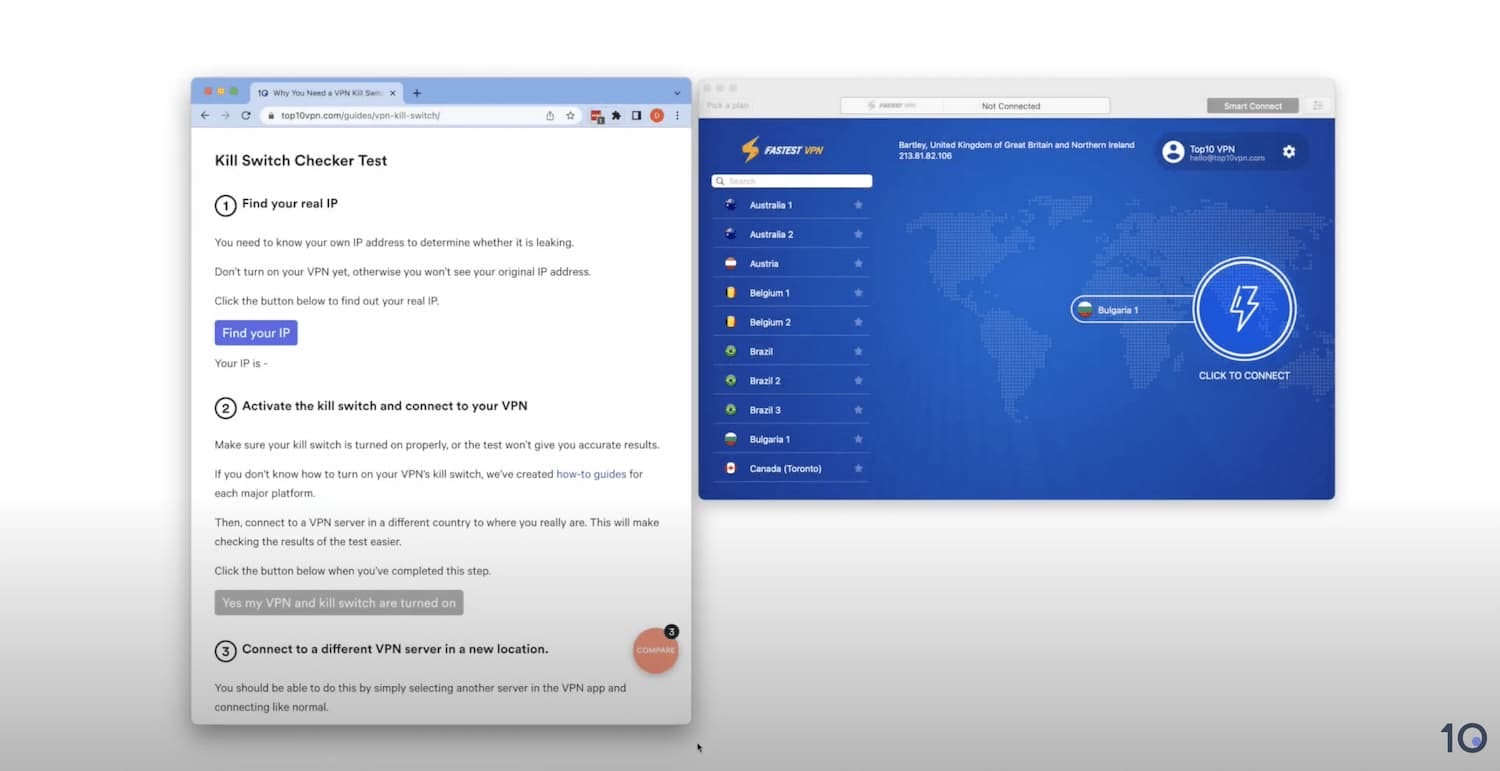Toggle favorite star for Brazil 2
Image resolution: width=1500 pixels, height=771 pixels.
point(858,380)
